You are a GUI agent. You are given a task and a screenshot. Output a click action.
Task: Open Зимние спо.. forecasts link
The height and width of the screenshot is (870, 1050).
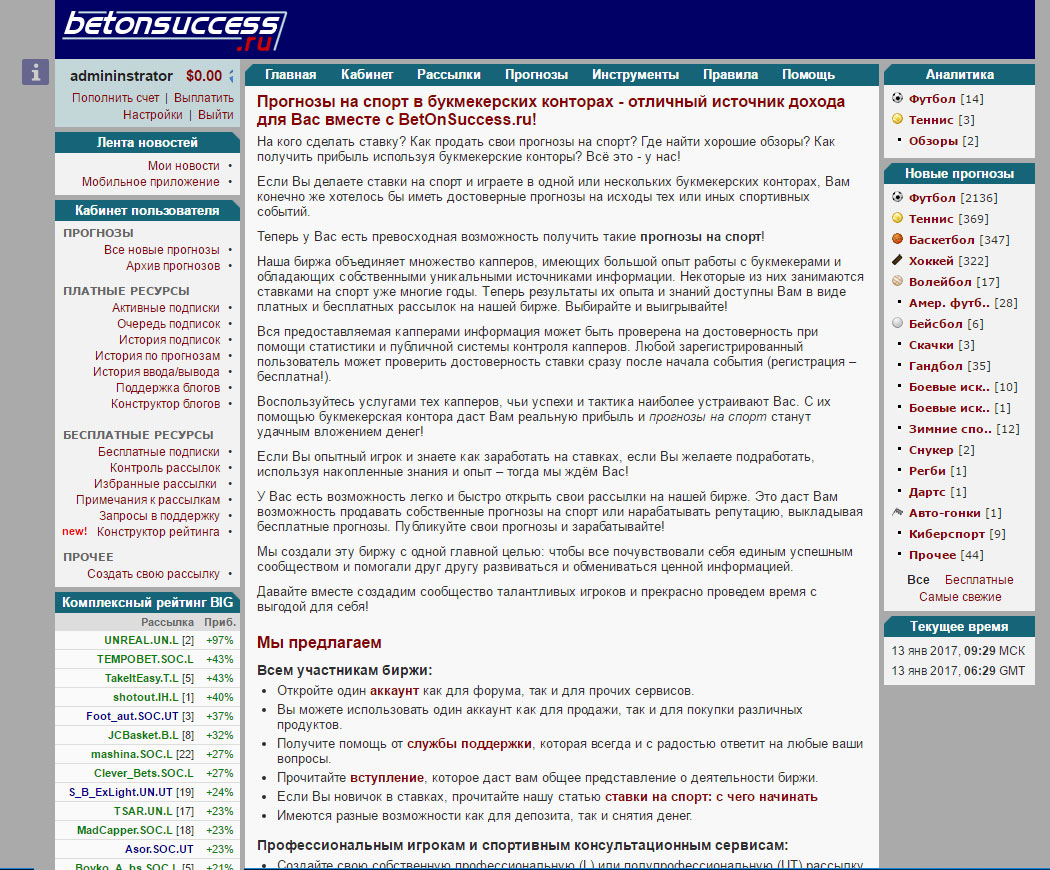950,429
